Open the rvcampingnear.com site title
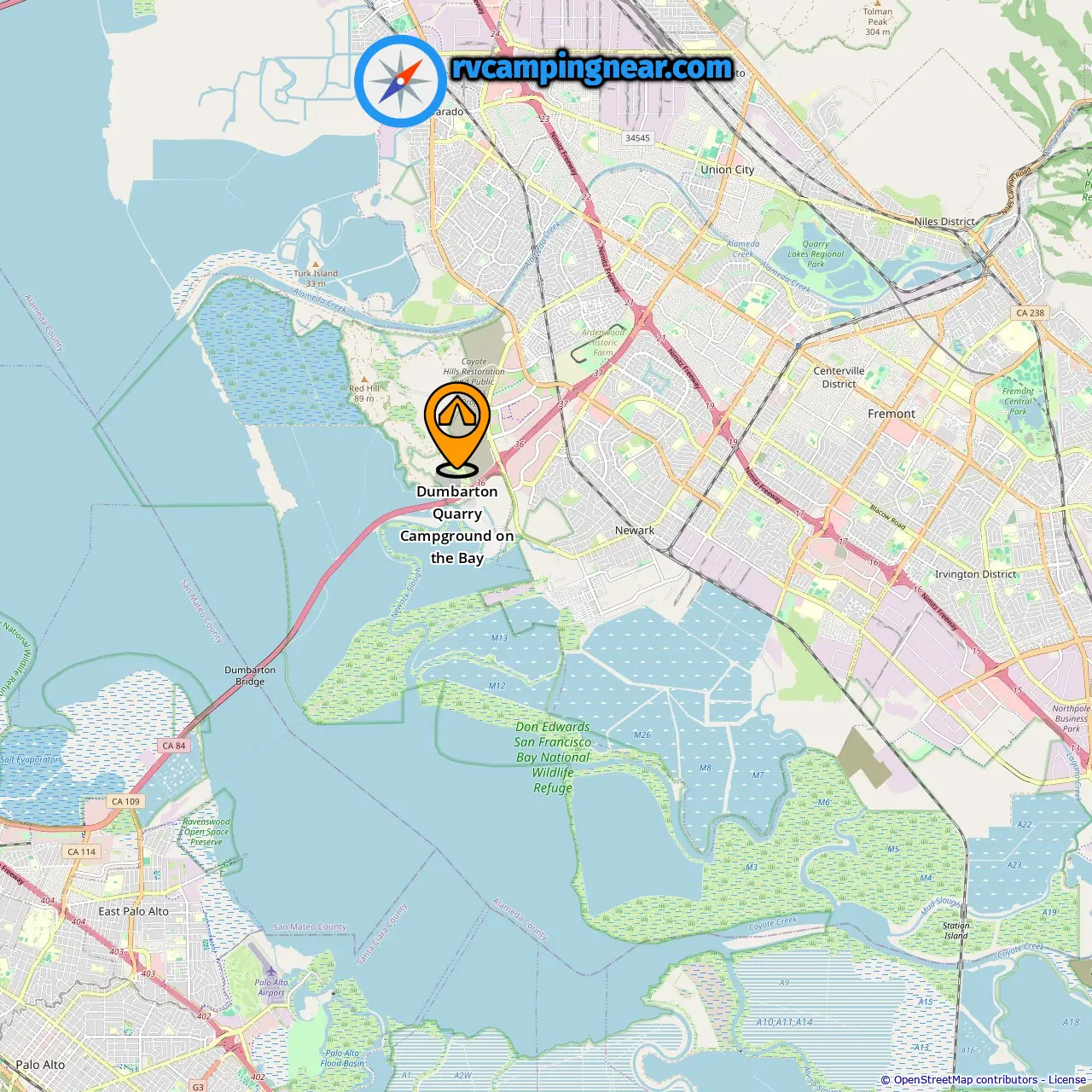This screenshot has width=1092, height=1092. pos(592,67)
